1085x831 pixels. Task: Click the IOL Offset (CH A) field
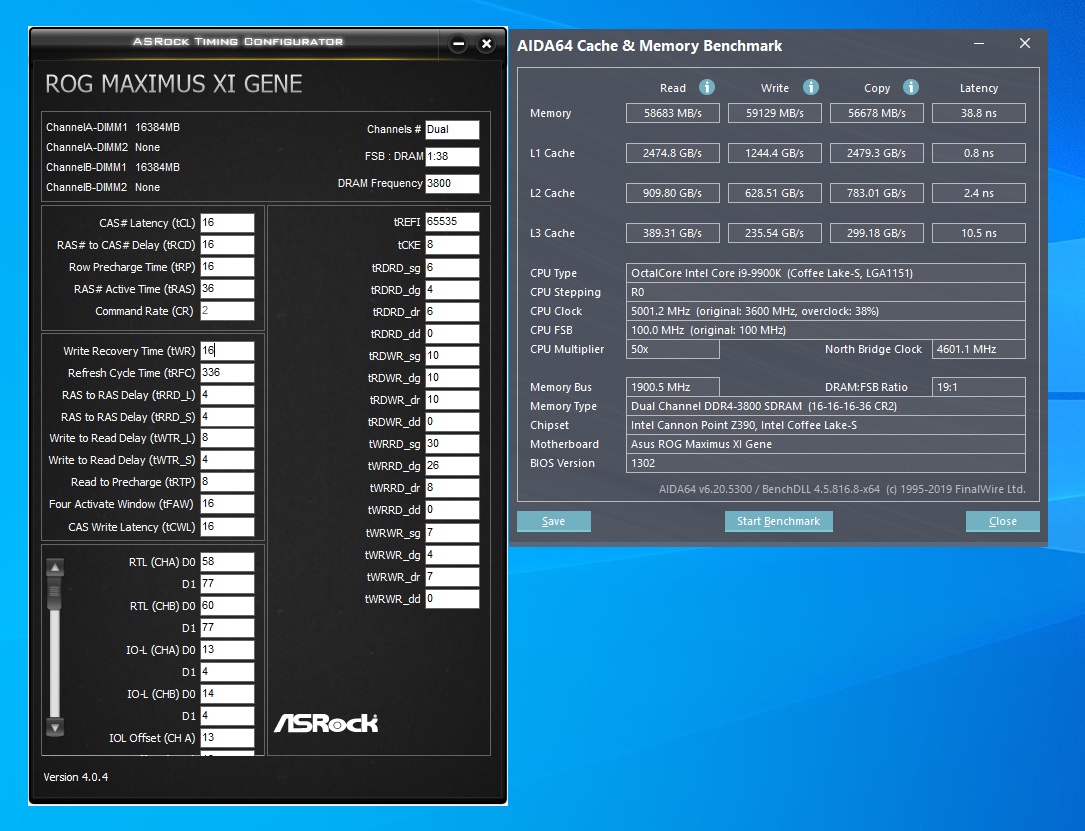click(x=227, y=738)
